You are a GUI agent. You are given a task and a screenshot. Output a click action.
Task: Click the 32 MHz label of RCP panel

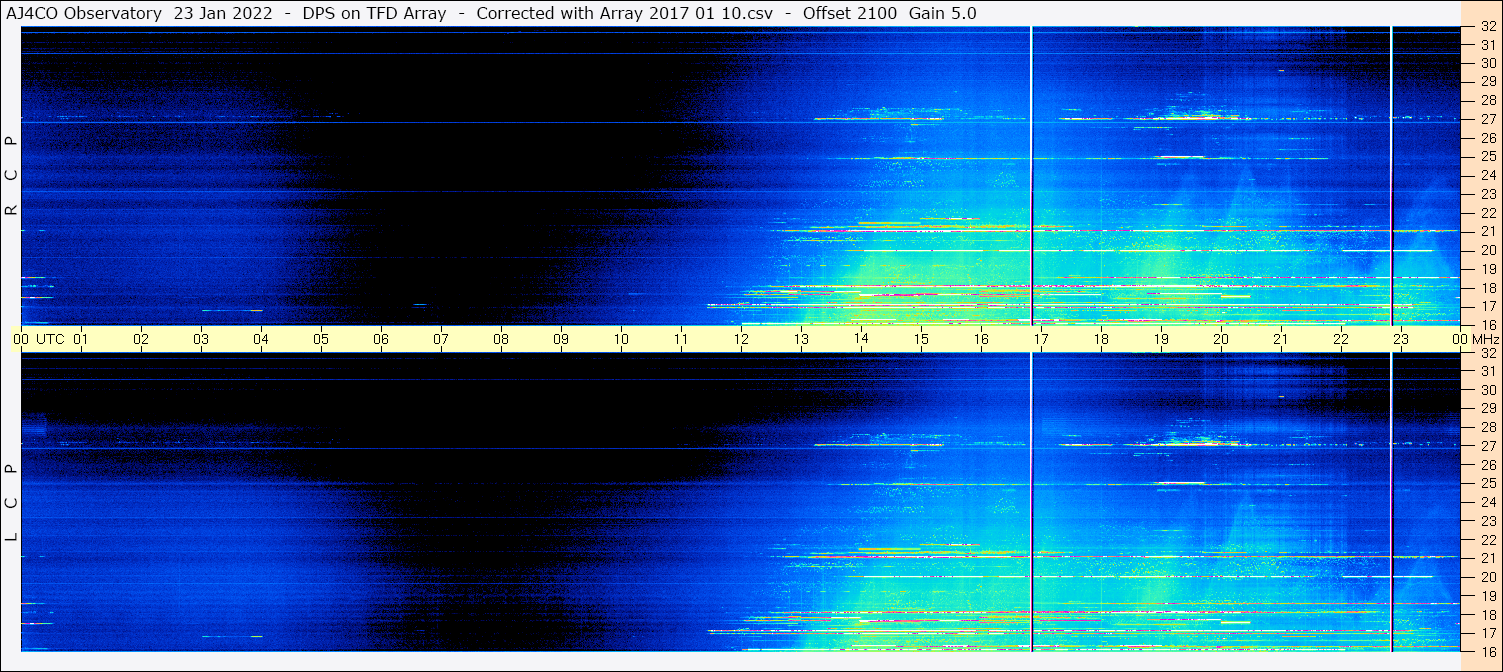pos(1488,27)
